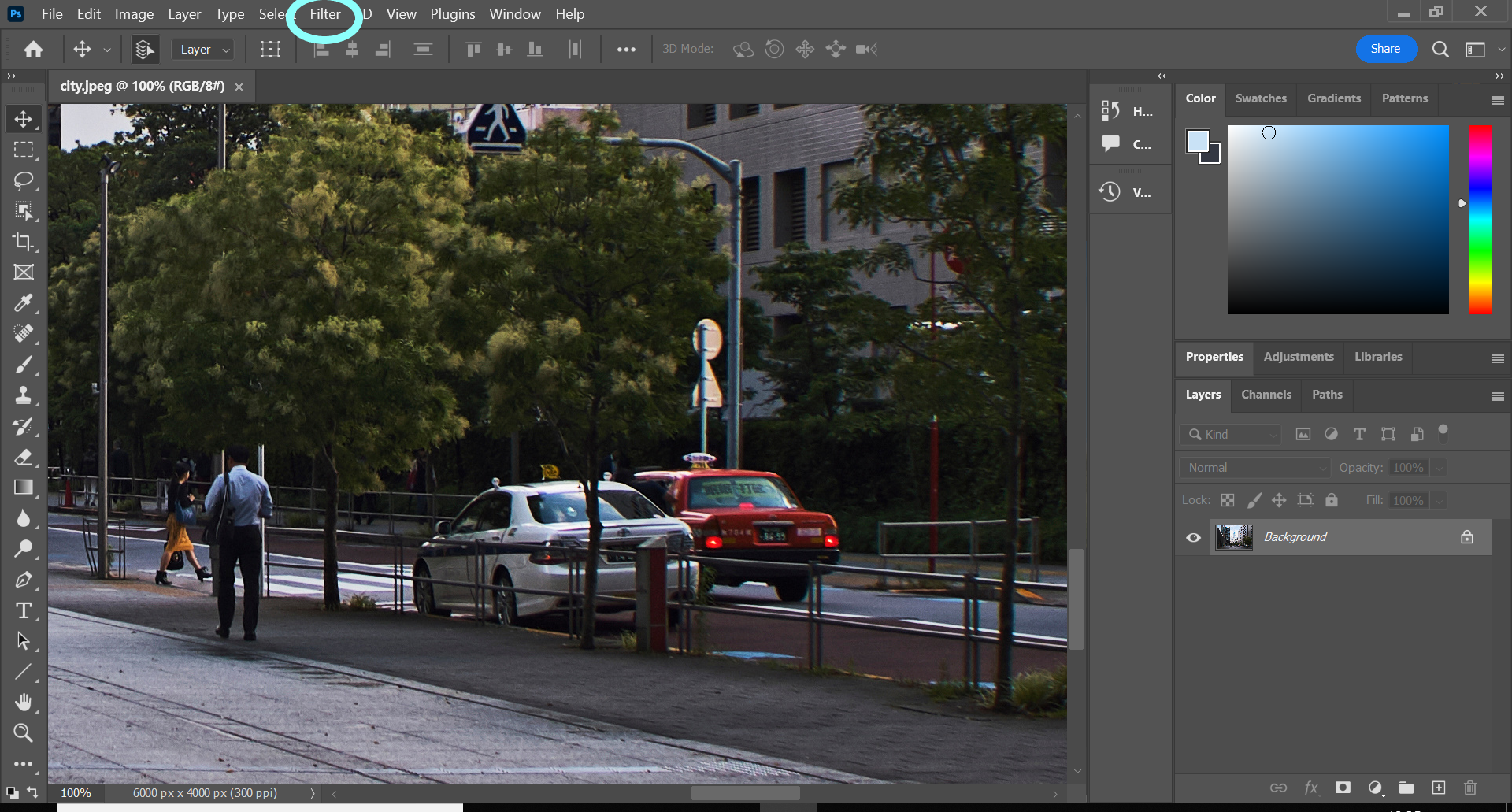Open the Image menu

tap(134, 14)
